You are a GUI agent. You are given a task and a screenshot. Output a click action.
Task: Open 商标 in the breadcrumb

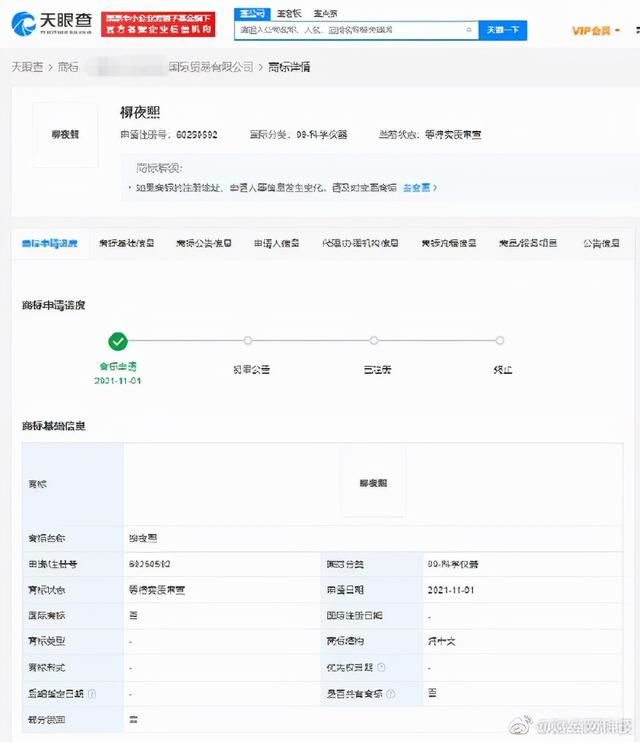pos(68,67)
